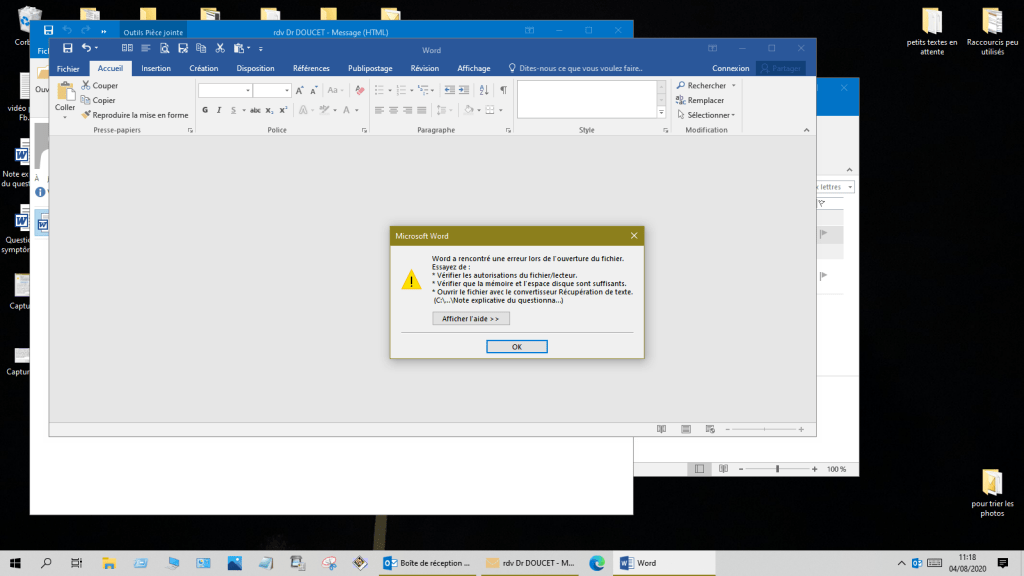Screen dimensions: 1024x576
Task: Collapse the ribbon with the chevron
Action: (807, 130)
